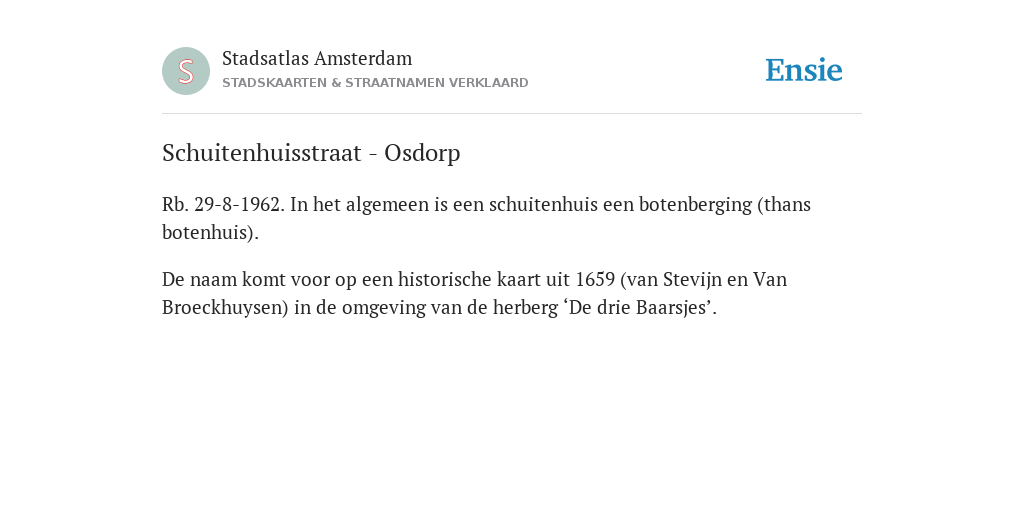
Task: Click the name 'Broeckhuysen)' in the text
Action: coord(225,308)
